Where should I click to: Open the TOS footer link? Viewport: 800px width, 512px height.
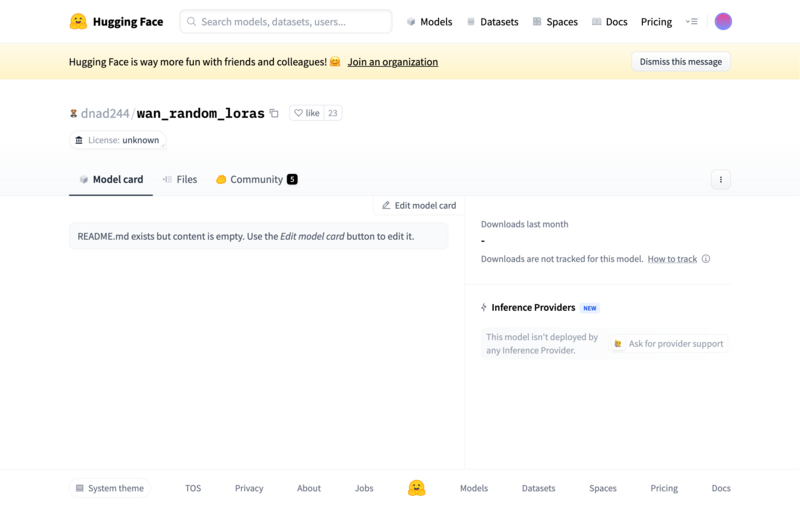point(193,489)
